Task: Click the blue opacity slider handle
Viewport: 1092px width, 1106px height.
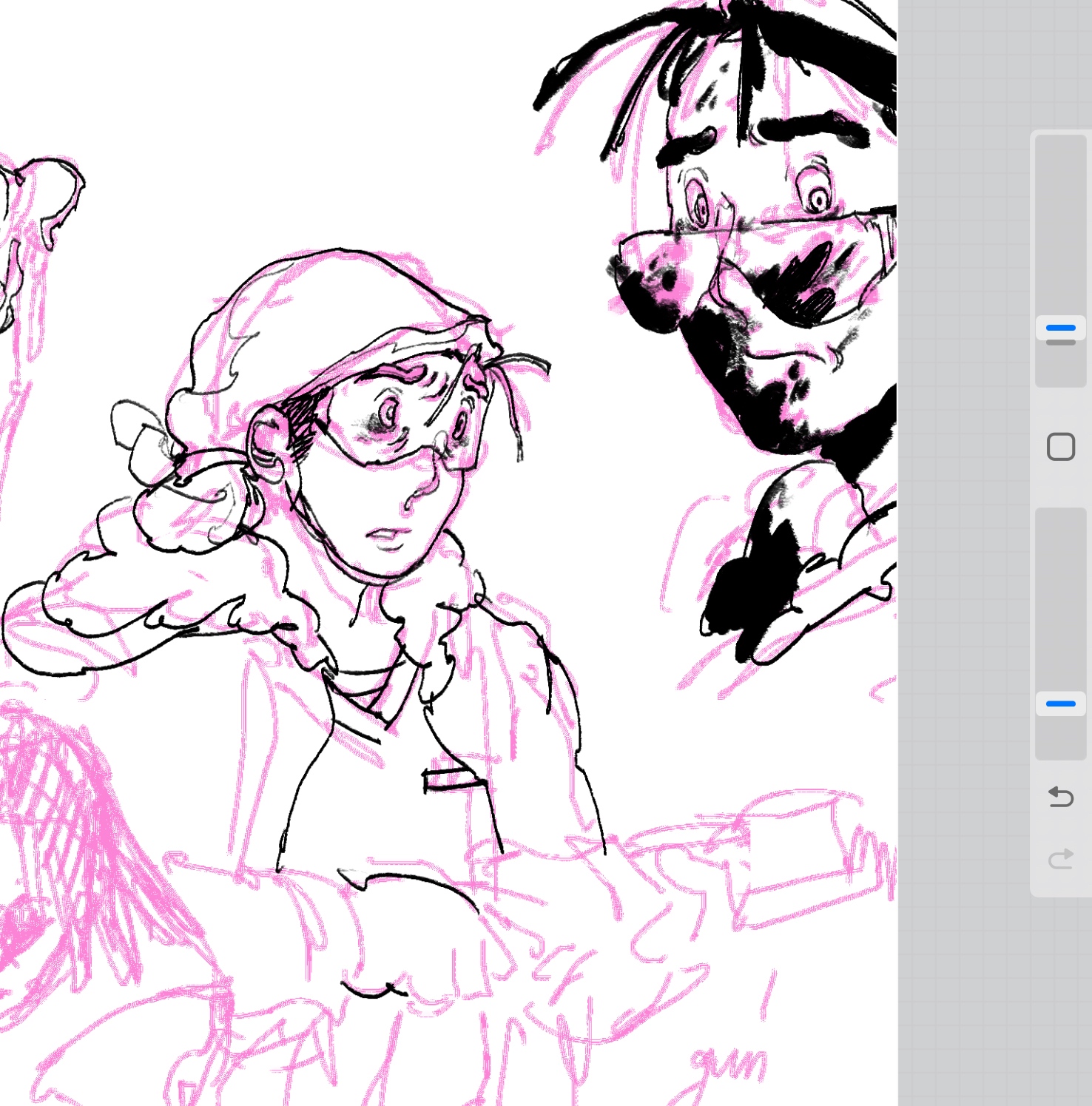Action: click(1060, 704)
